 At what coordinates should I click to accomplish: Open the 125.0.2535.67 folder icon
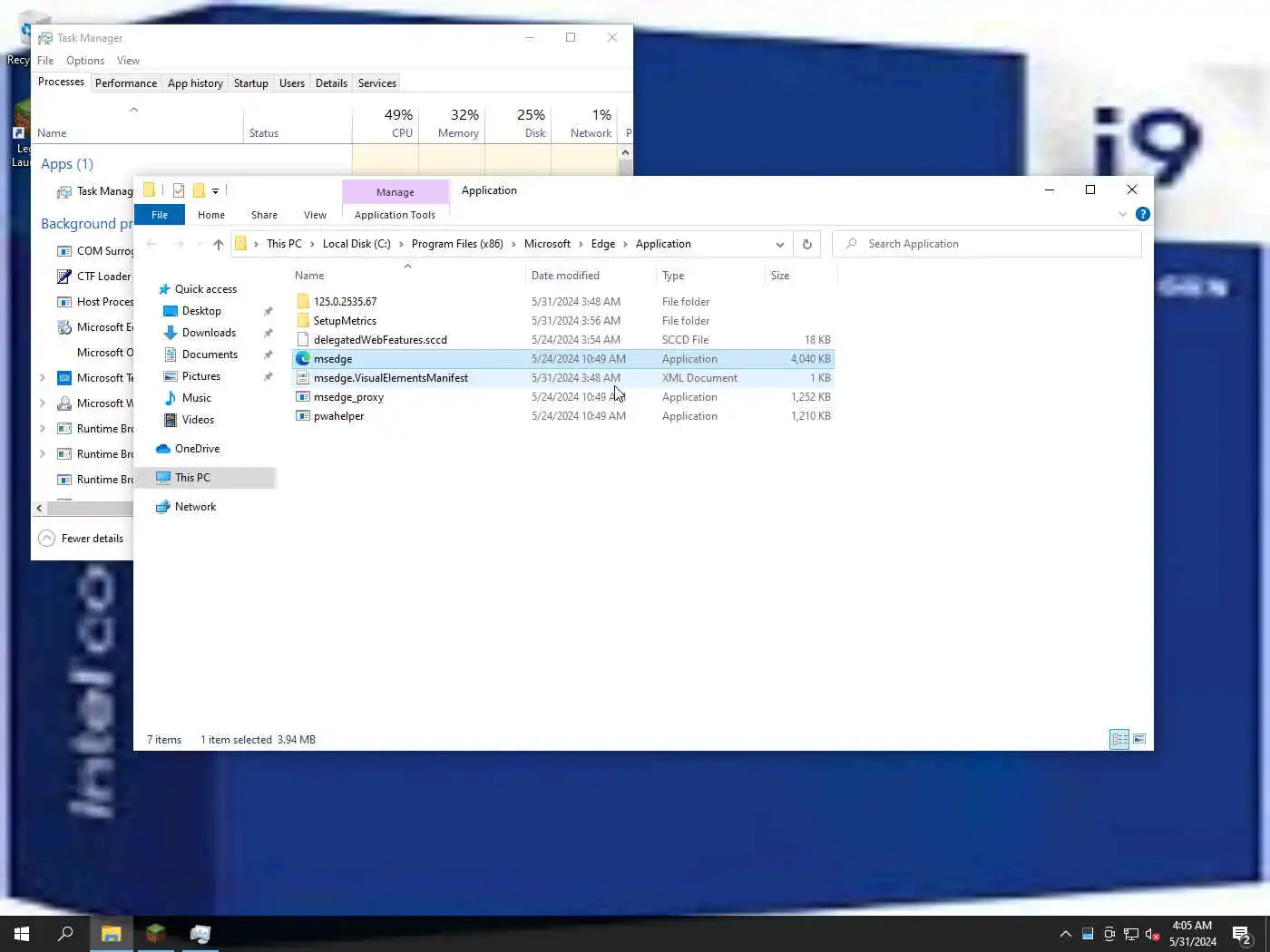[303, 302]
